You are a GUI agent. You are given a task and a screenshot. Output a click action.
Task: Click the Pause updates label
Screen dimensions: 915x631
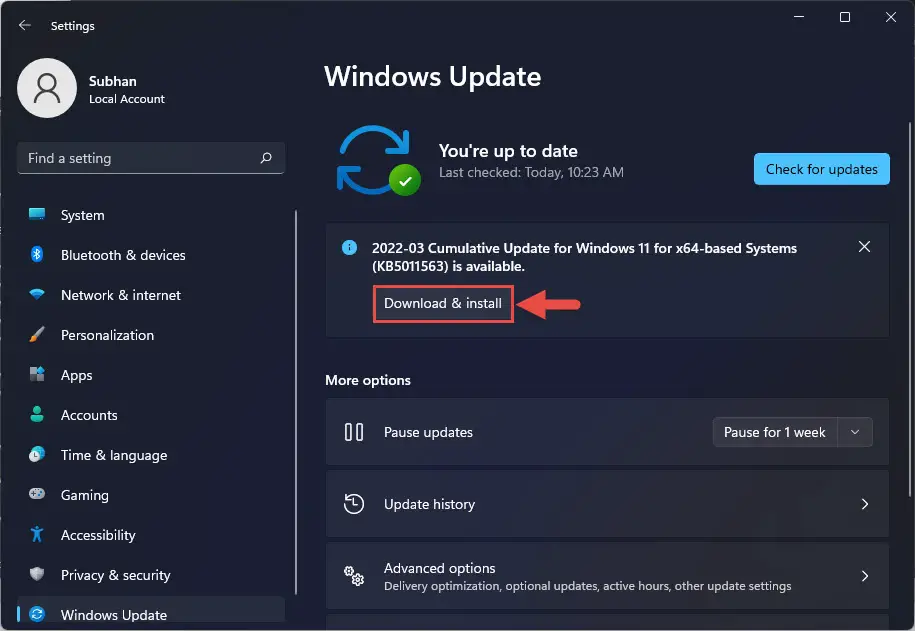click(x=428, y=432)
